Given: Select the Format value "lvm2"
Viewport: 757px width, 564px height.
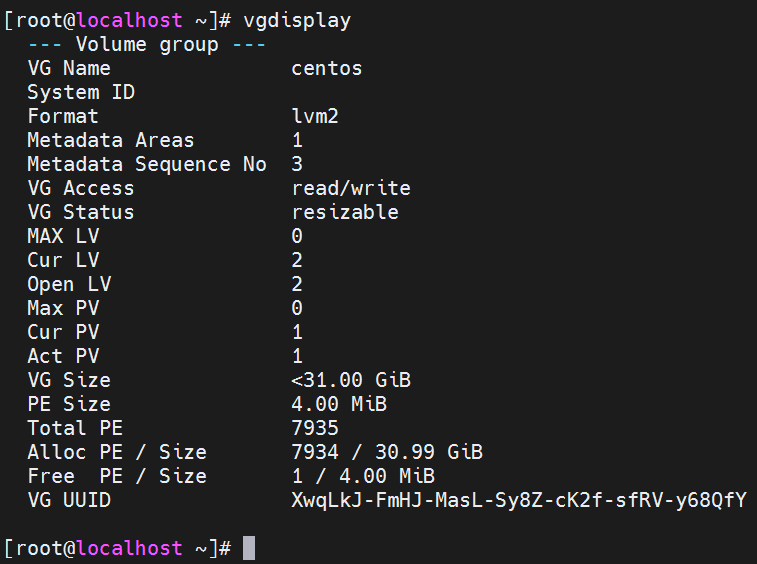Looking at the screenshot, I should coord(315,116).
